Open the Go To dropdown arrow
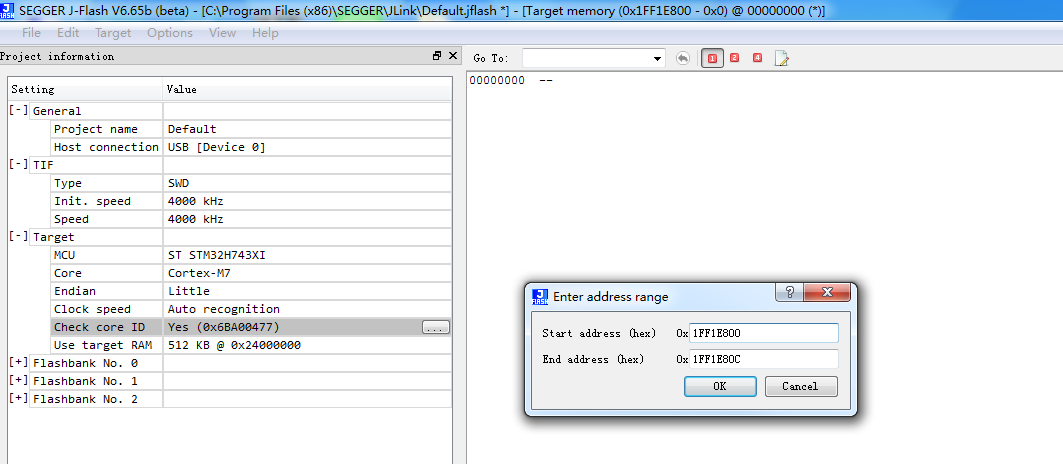Image resolution: width=1063 pixels, height=464 pixels. tap(657, 59)
